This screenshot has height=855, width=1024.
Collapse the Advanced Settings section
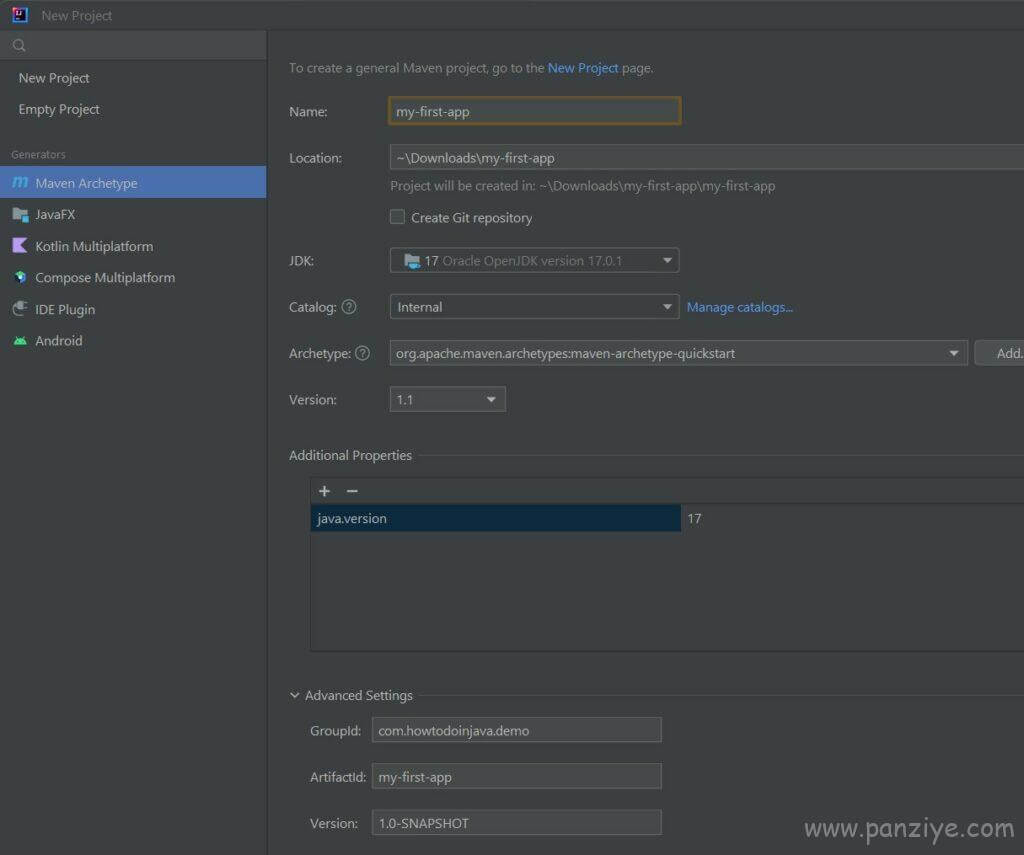coord(295,695)
